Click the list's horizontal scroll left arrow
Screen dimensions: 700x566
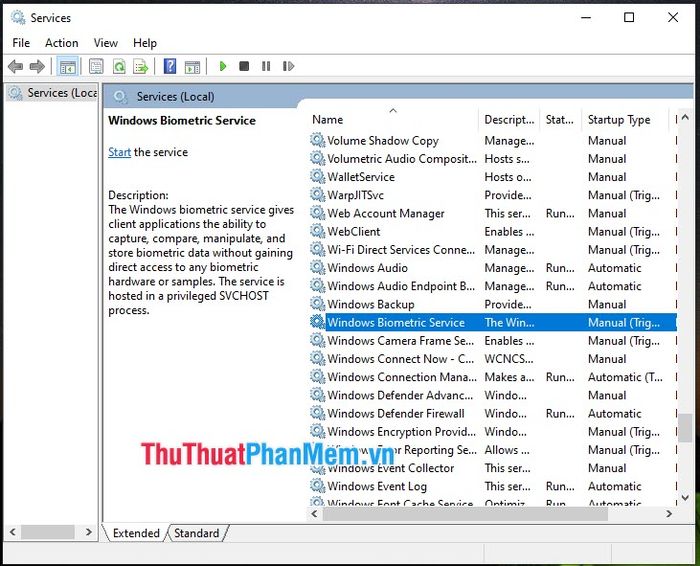pos(315,514)
